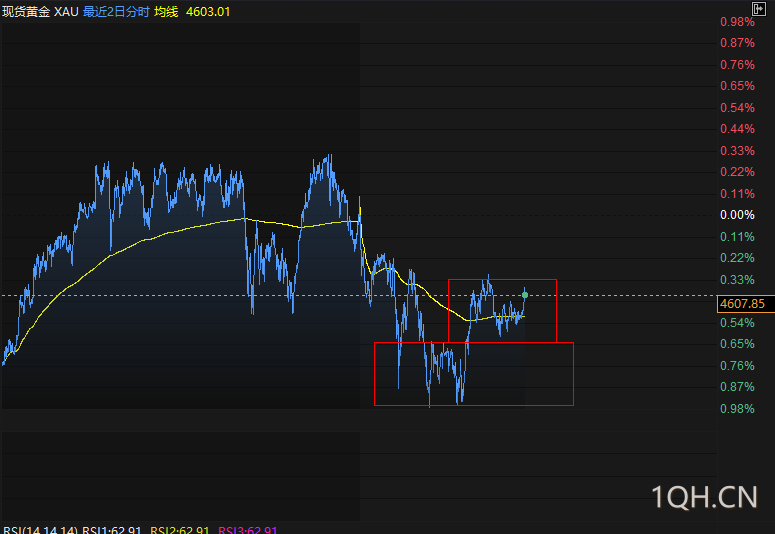The image size is (775, 534).
Task: Click the magenta RSI3:62.91 value
Action: (248, 530)
